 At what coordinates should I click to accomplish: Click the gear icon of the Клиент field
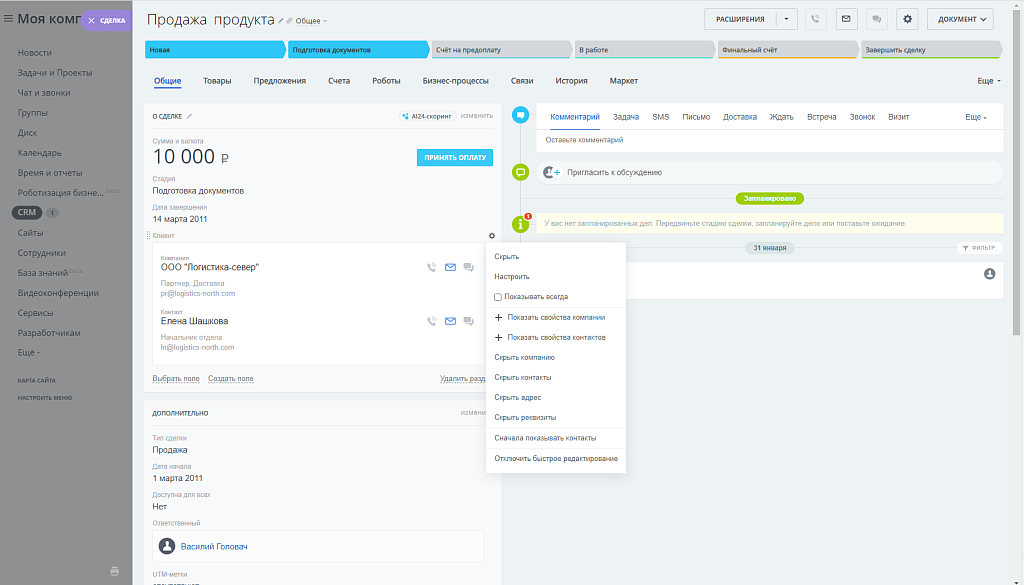click(x=492, y=236)
